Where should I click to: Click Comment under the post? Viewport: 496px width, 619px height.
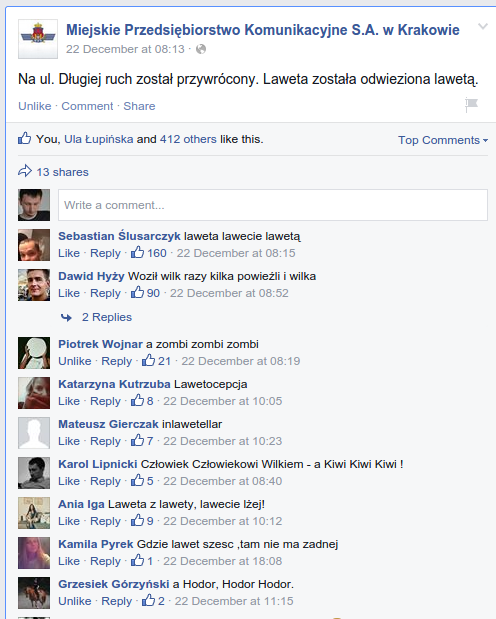(87, 106)
